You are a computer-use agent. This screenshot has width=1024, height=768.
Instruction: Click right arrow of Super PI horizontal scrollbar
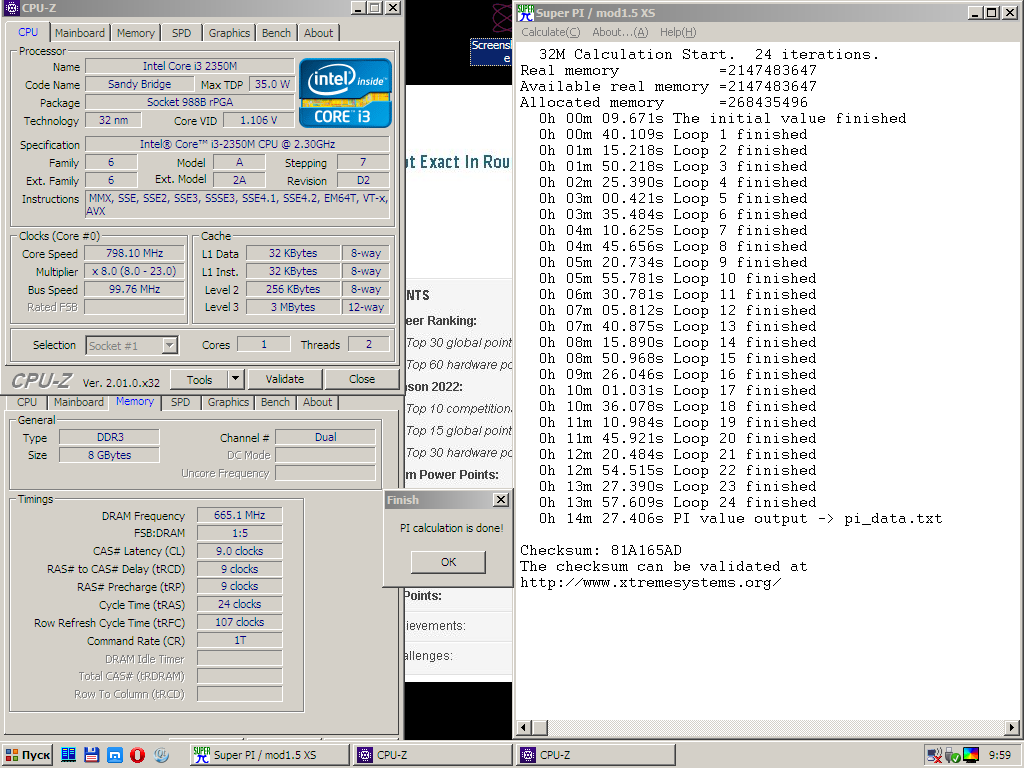1012,728
